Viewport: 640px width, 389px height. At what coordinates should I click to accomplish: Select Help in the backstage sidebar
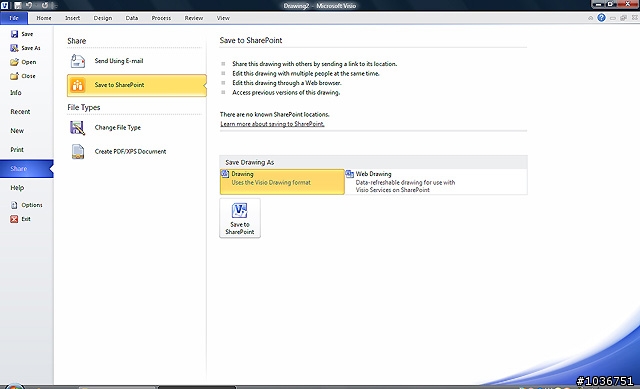click(x=17, y=188)
